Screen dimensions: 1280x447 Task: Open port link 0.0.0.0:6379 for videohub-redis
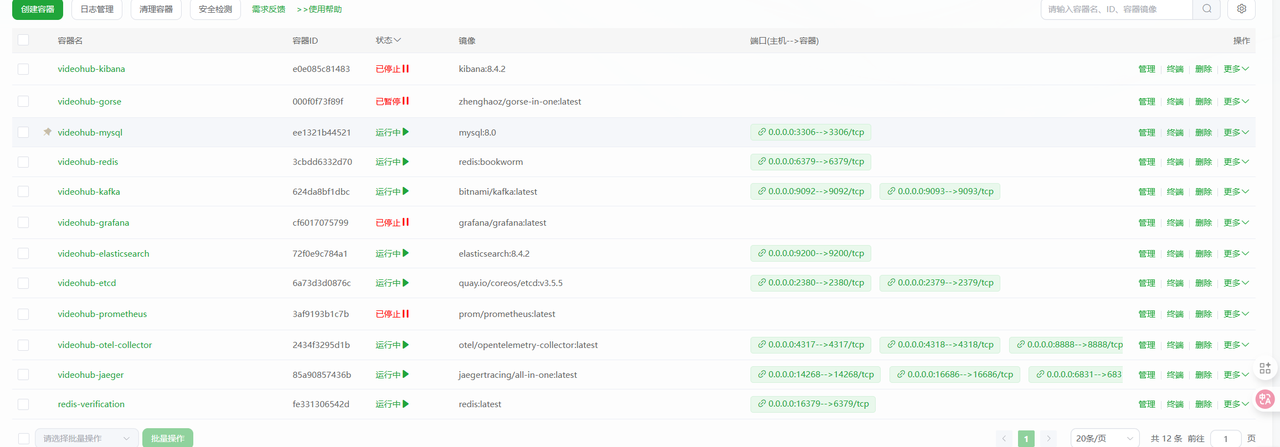pyautogui.click(x=811, y=161)
